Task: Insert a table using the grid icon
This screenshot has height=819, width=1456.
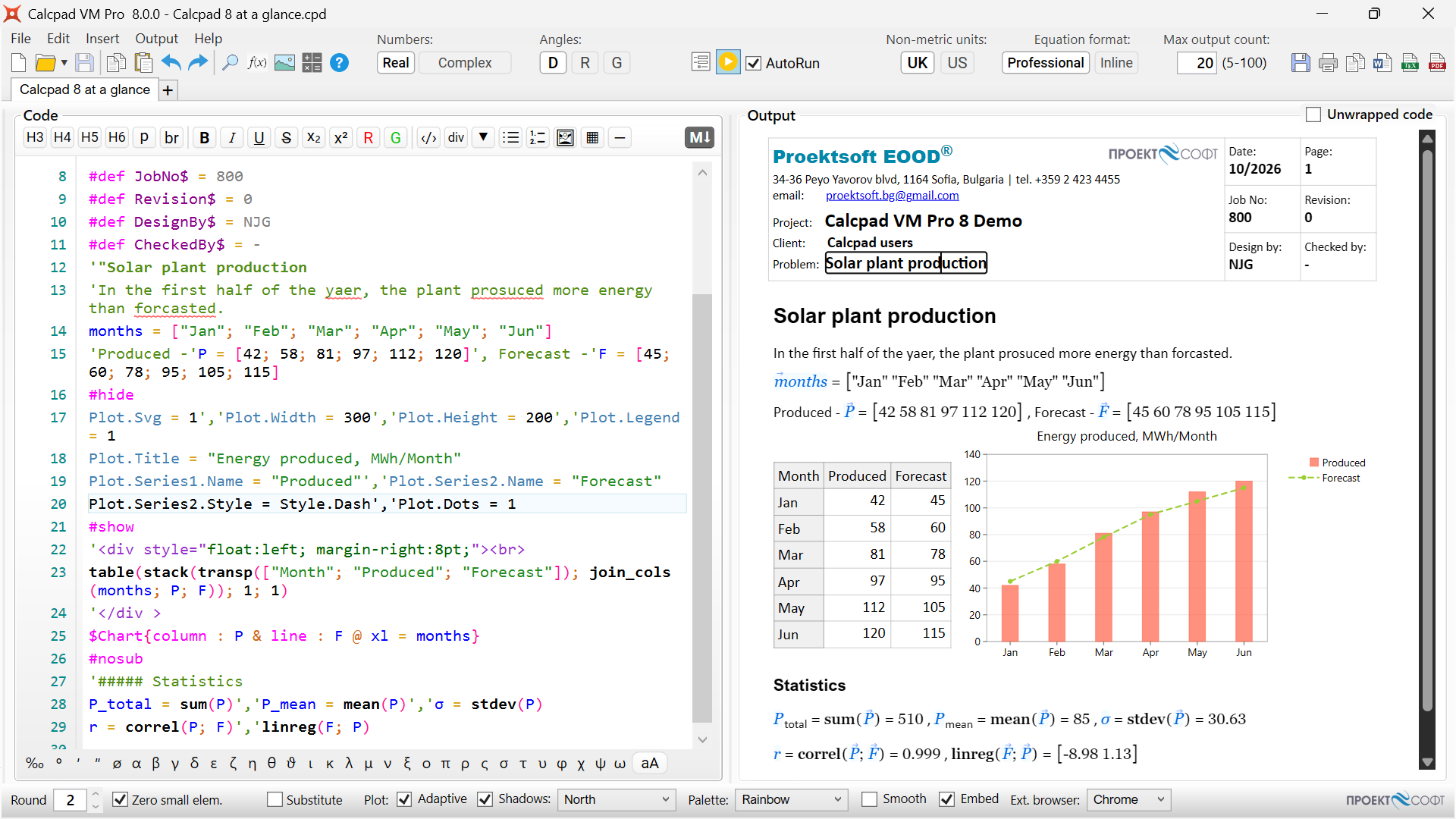Action: [592, 137]
